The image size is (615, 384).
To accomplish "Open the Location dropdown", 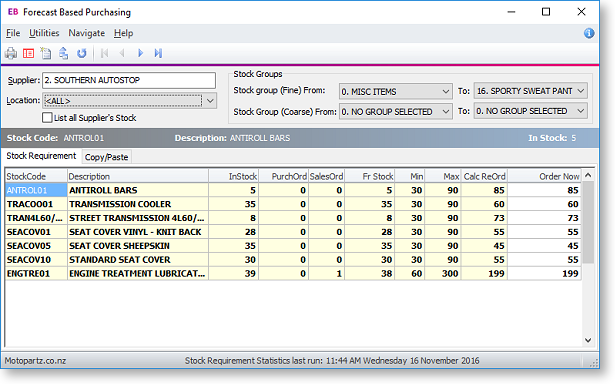I will [x=210, y=101].
